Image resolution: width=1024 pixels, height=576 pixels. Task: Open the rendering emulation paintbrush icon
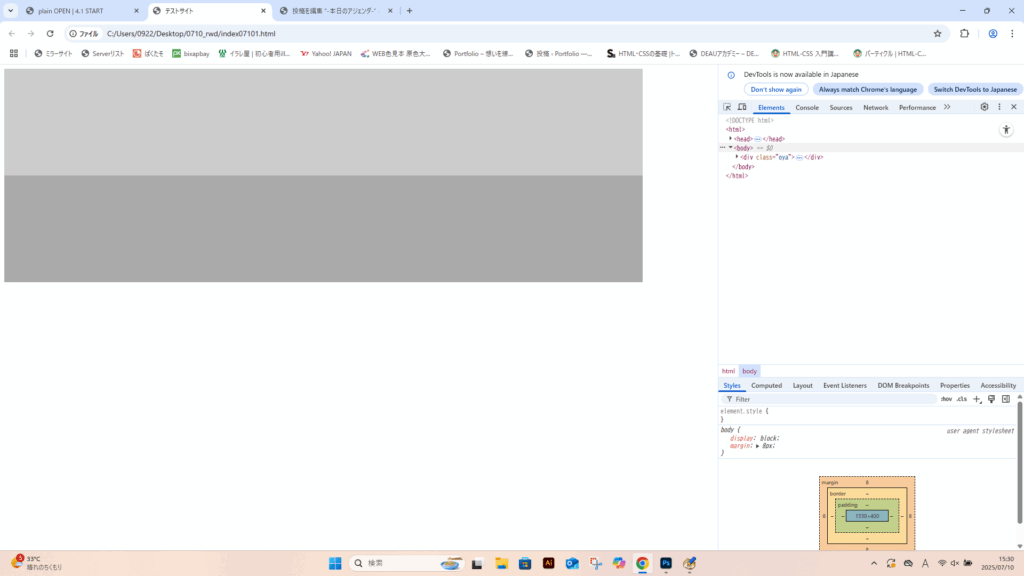[991, 399]
